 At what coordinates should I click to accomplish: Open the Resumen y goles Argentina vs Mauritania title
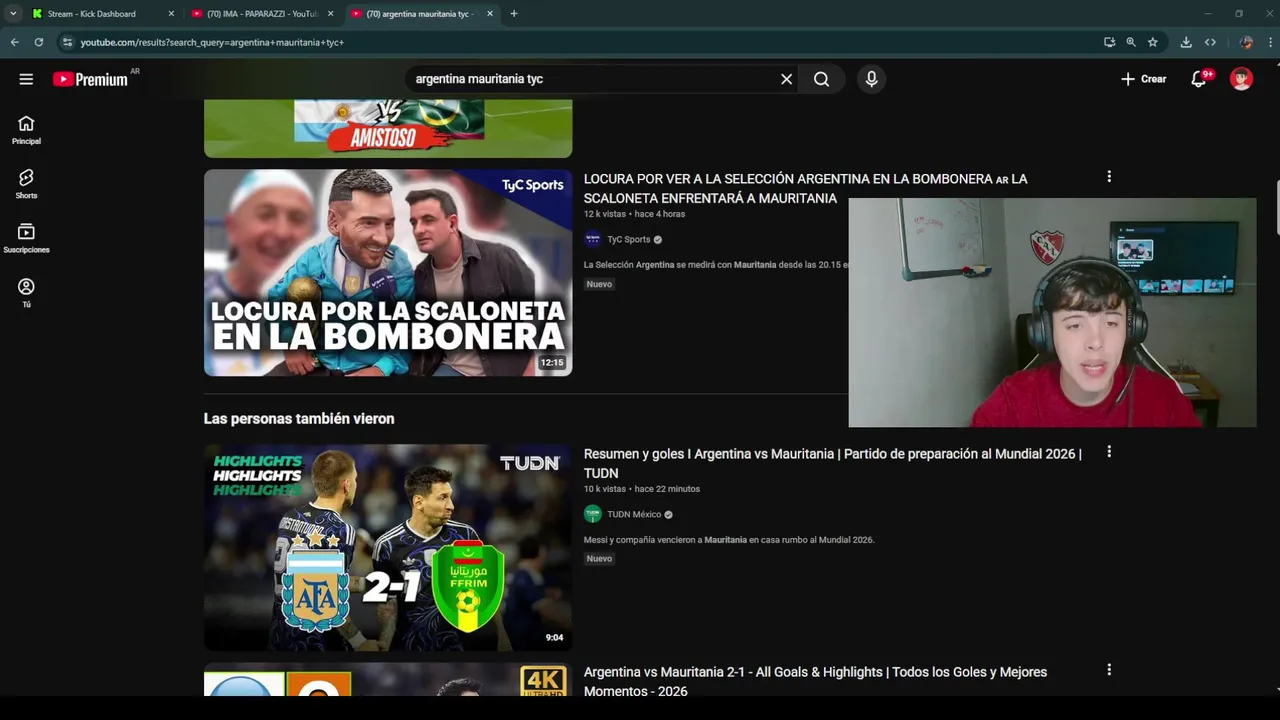[x=832, y=463]
